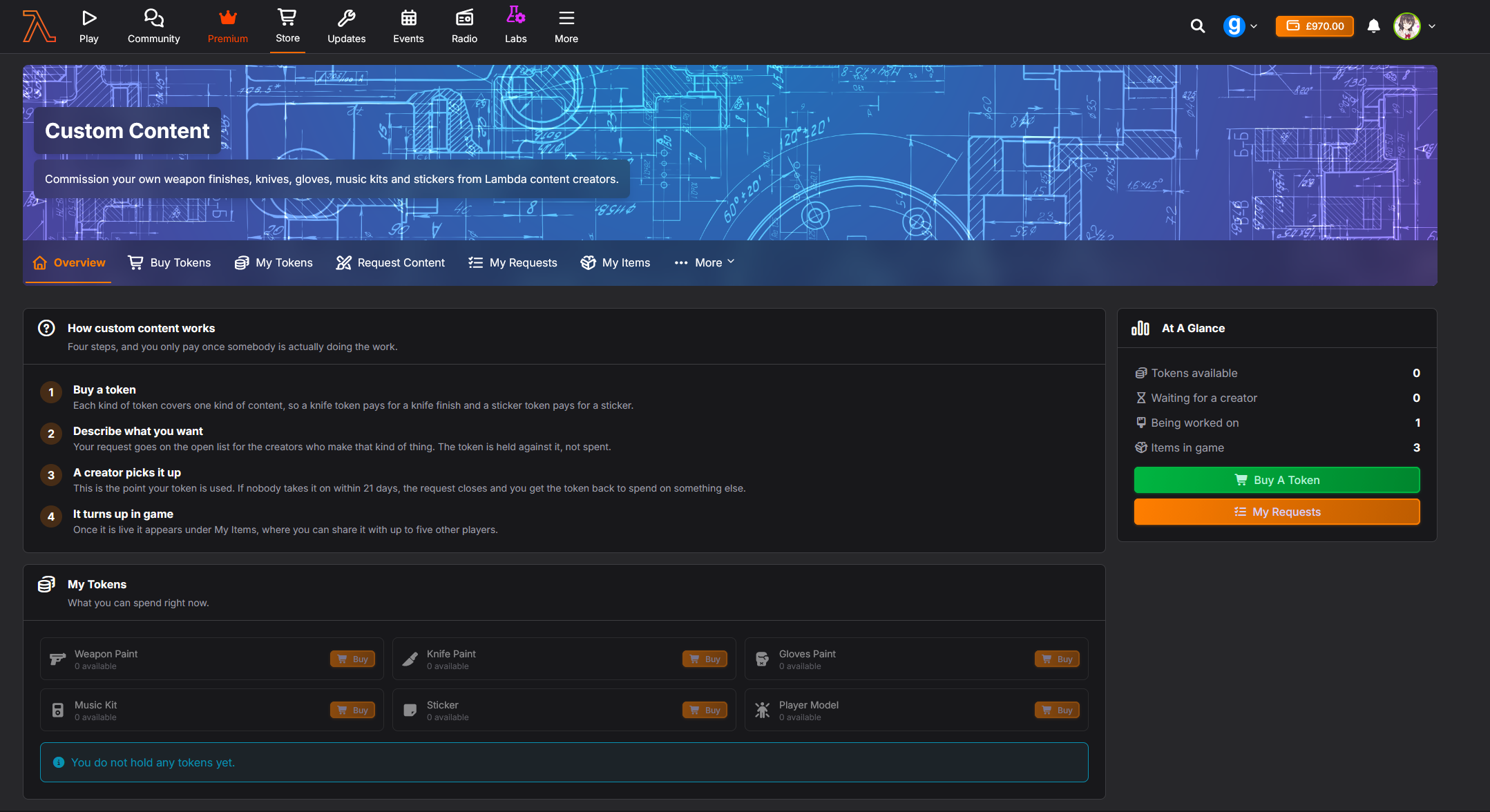Buy a Sticker token
1490x812 pixels.
705,710
